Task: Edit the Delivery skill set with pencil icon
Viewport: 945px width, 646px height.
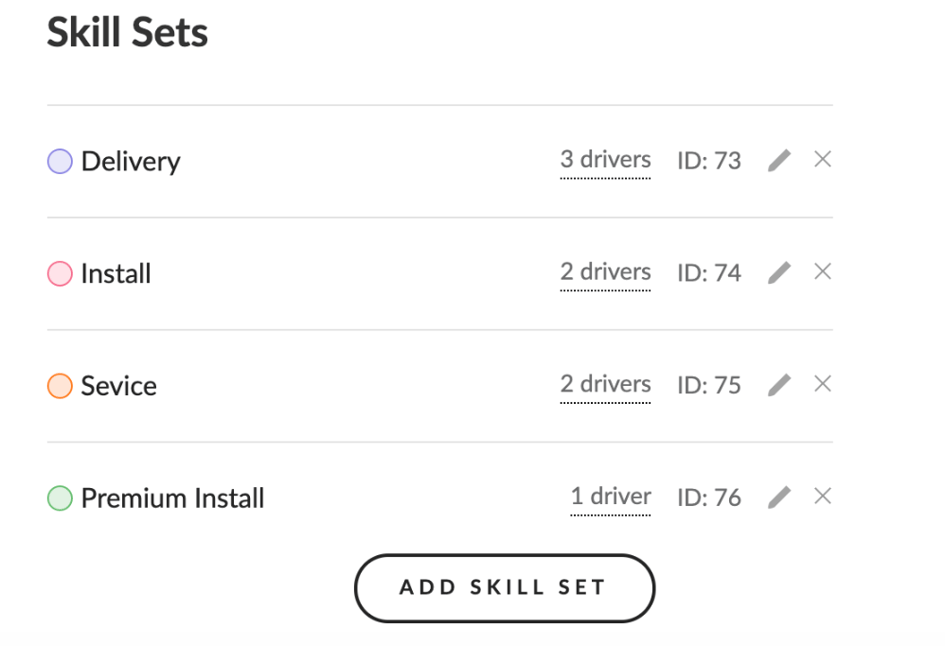Action: [x=779, y=160]
